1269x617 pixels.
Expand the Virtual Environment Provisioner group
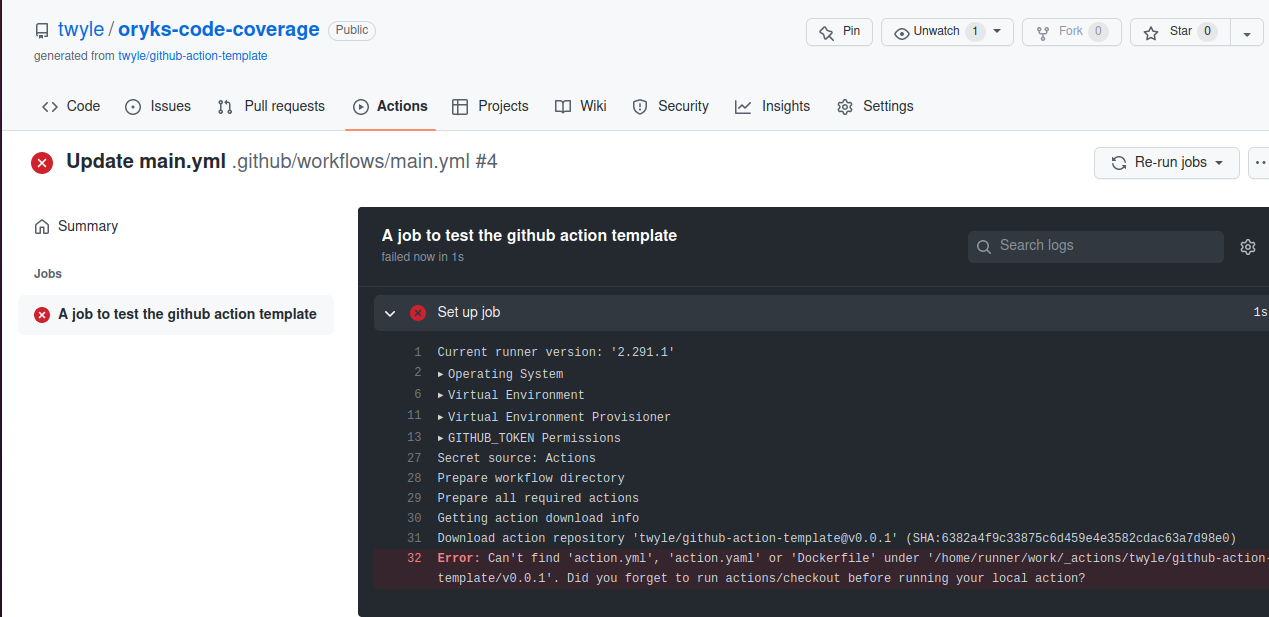(x=554, y=417)
